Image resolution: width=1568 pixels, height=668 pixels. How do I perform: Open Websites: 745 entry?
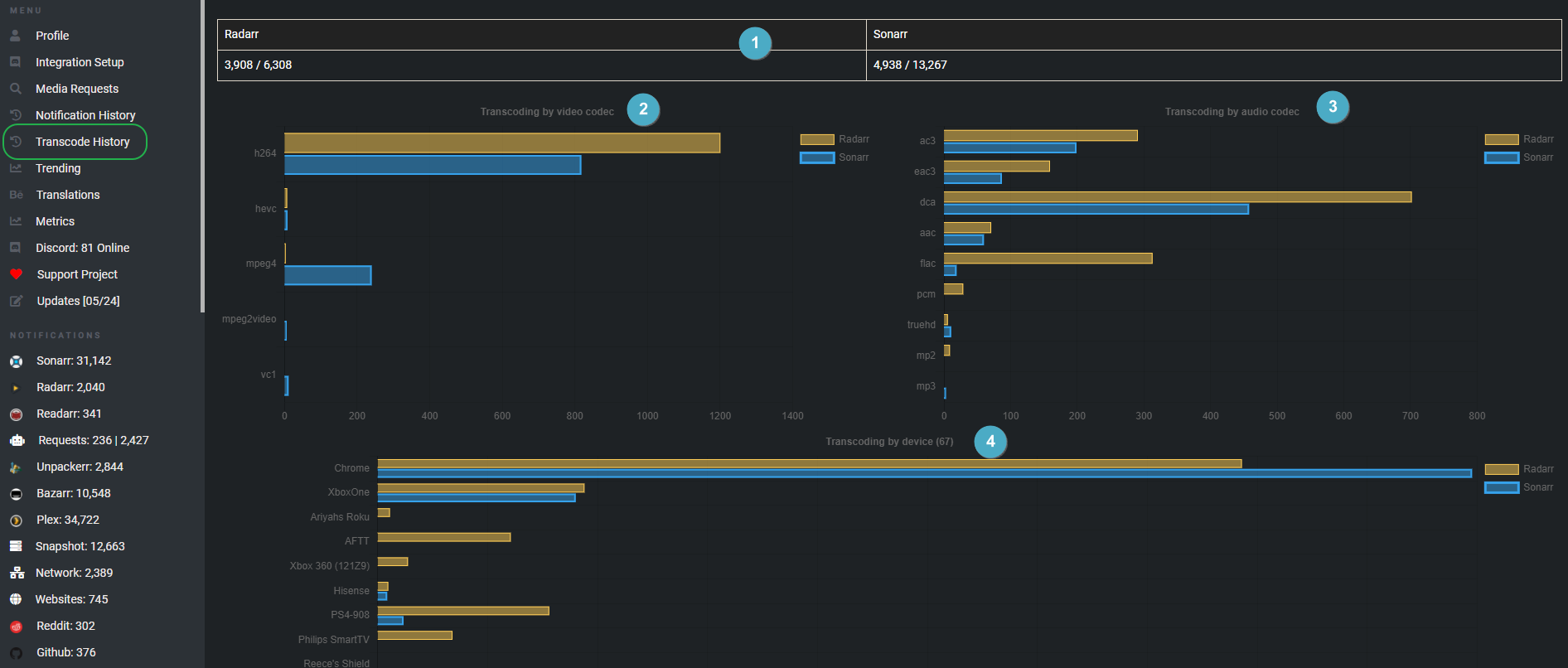pos(72,599)
